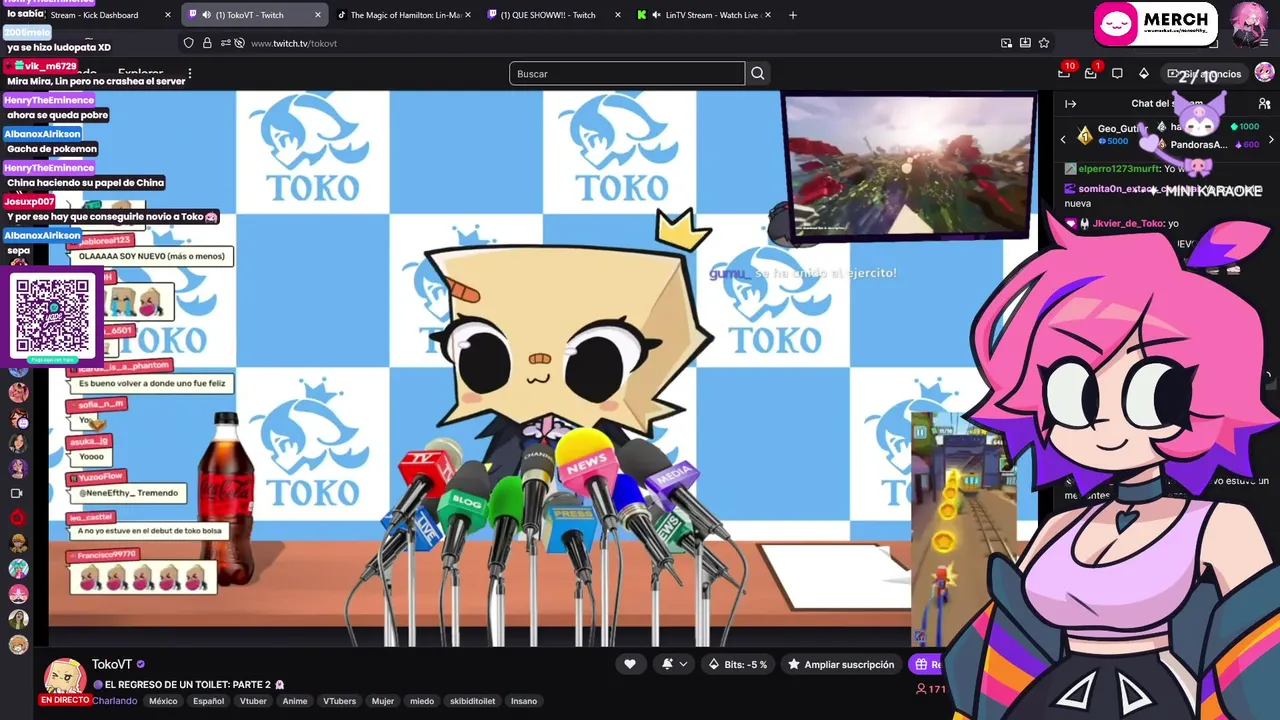Click the miedo tag
Image resolution: width=1280 pixels, height=720 pixels.
pyautogui.click(x=422, y=701)
